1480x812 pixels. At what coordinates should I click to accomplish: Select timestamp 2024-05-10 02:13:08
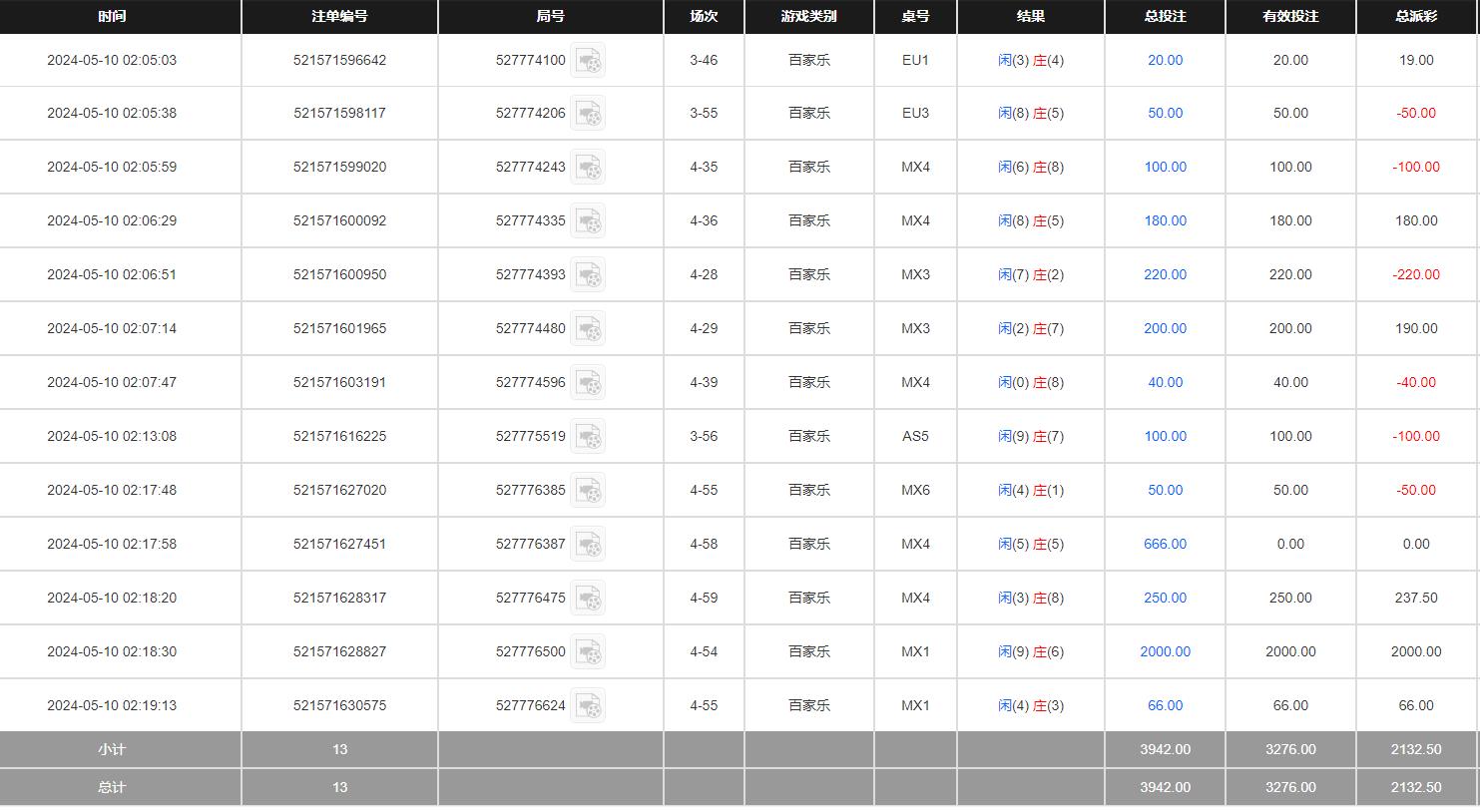(112, 436)
